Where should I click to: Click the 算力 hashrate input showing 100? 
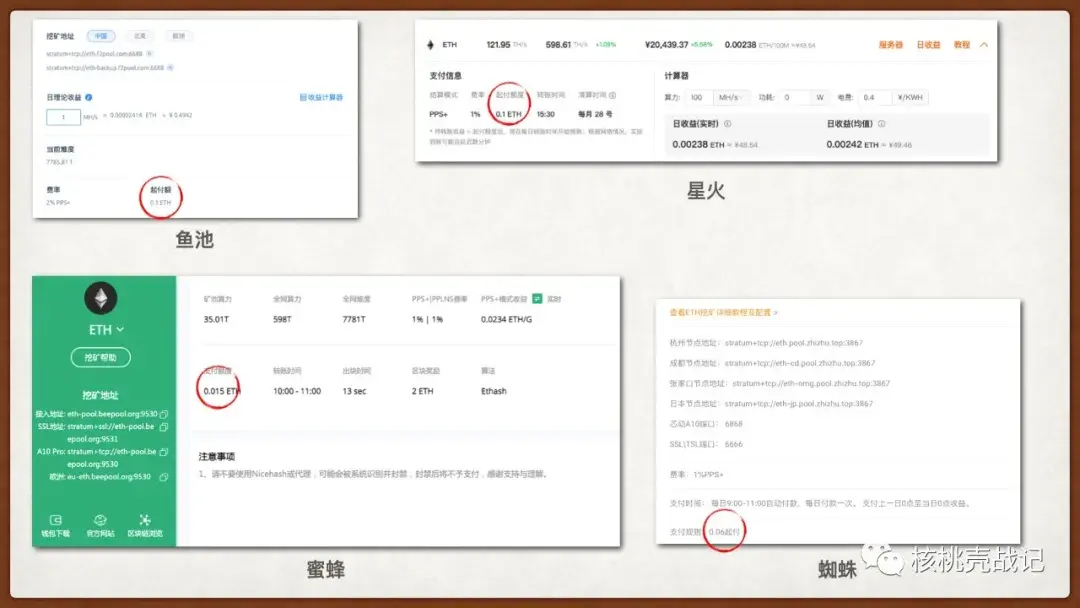pyautogui.click(x=697, y=97)
